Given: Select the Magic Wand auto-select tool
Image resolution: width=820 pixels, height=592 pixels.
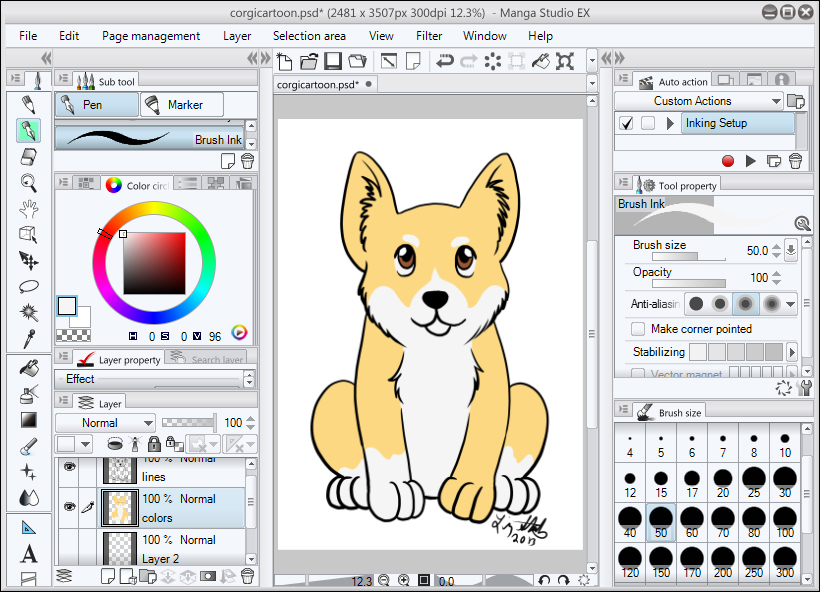Looking at the screenshot, I should tap(28, 313).
